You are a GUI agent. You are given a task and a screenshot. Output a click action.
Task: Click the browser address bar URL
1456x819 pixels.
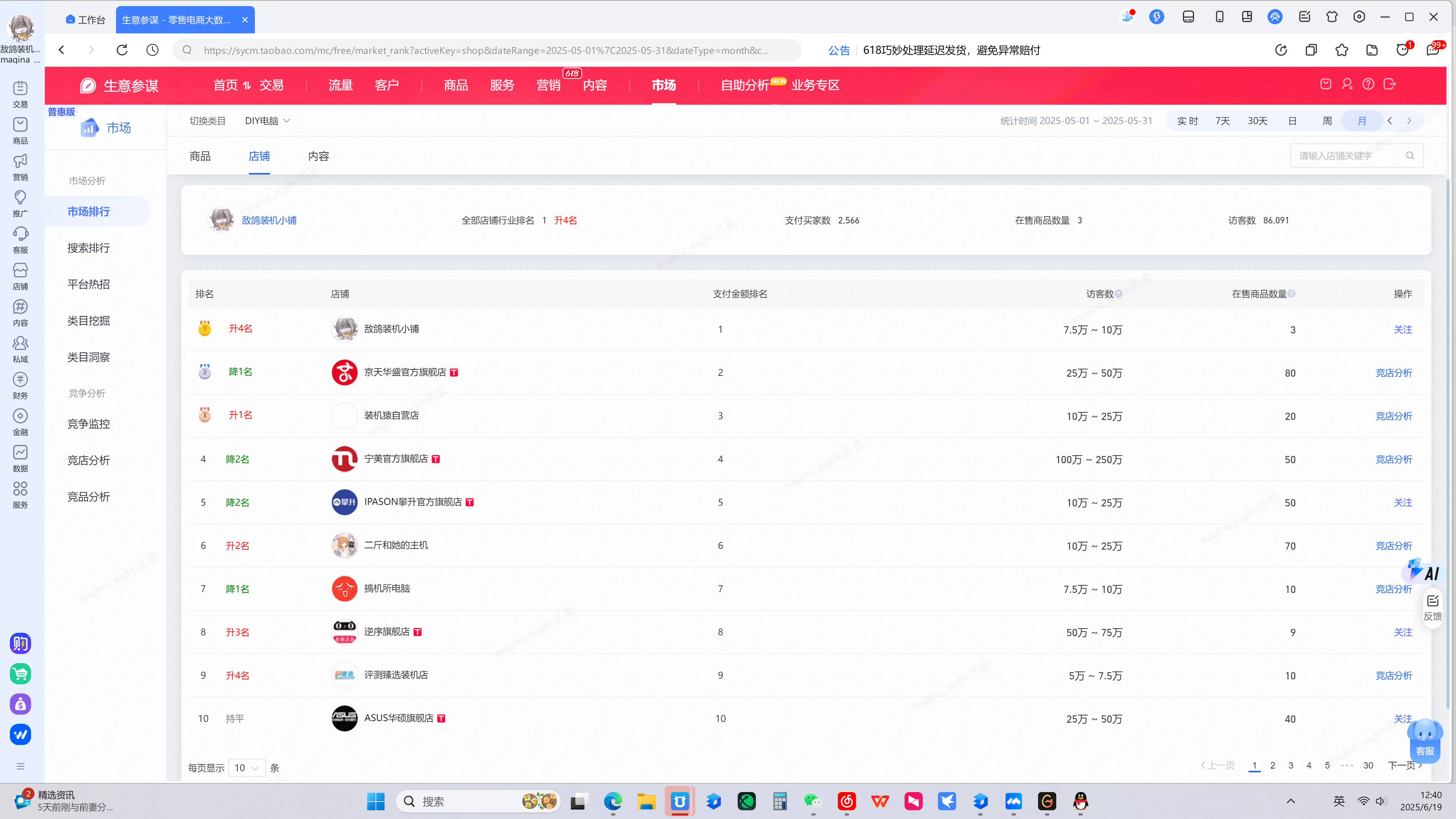(486, 50)
